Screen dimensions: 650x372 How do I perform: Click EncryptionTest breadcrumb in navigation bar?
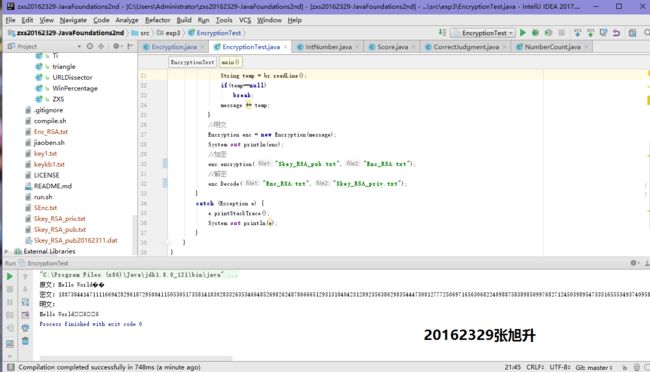(x=215, y=33)
